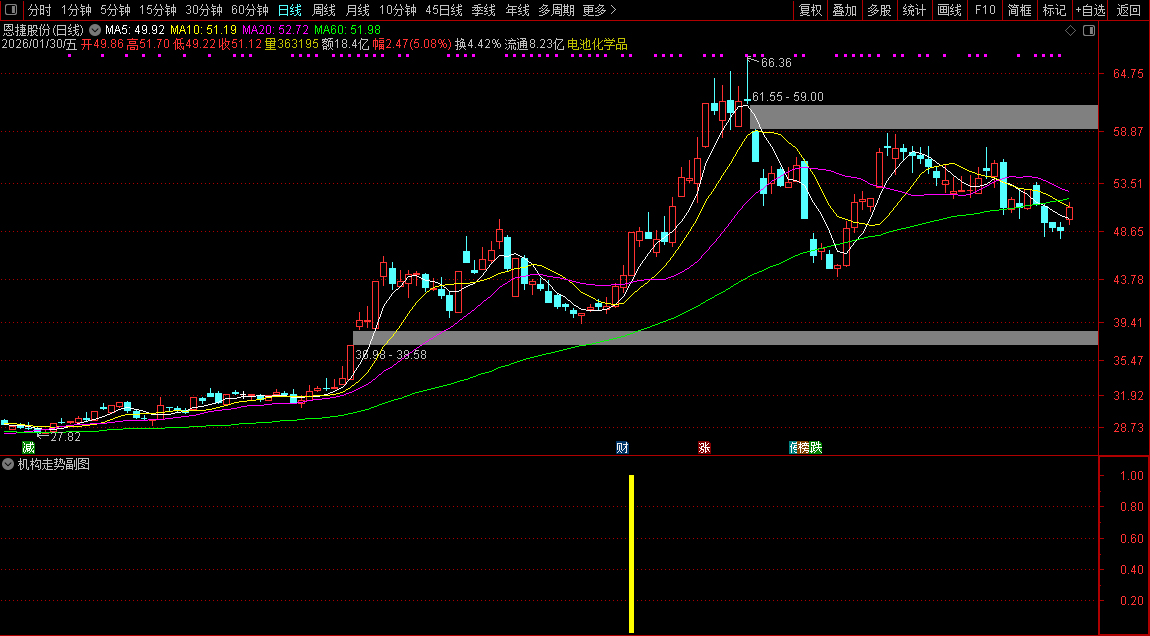Toggle the 简框 simple frame
The image size is (1150, 636).
tap(1019, 10)
